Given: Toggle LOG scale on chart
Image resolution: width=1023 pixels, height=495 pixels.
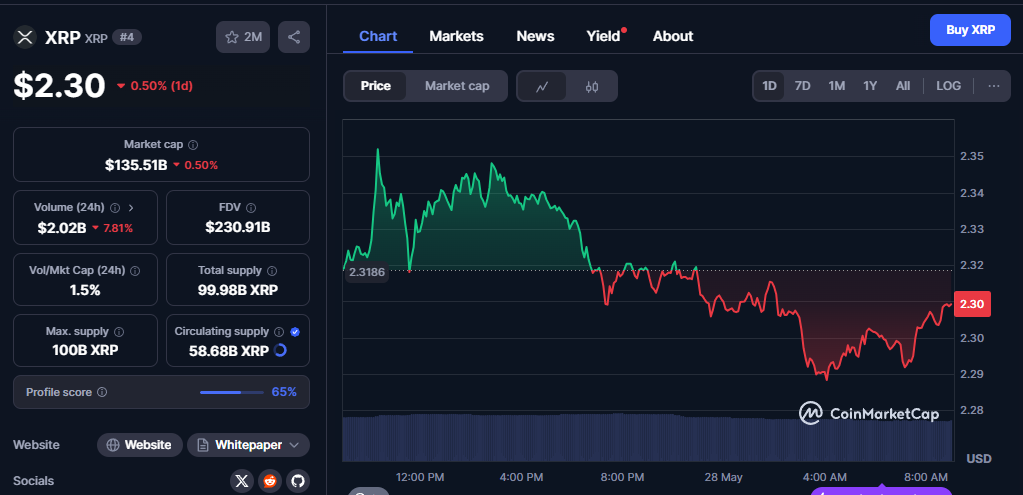Looking at the screenshot, I should click(948, 86).
